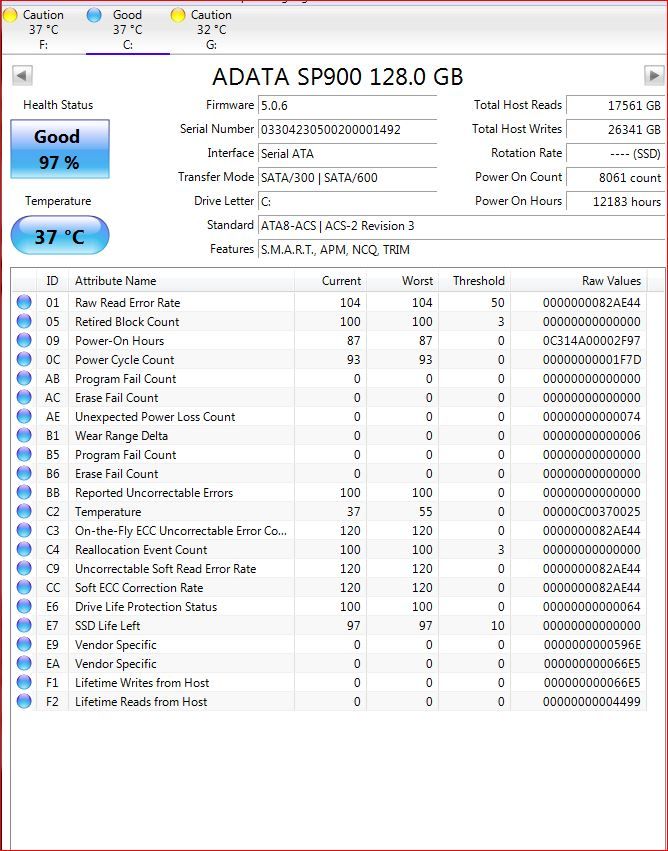Click the Standard field ATA8-ACS
668x851 pixels.
click(461, 226)
